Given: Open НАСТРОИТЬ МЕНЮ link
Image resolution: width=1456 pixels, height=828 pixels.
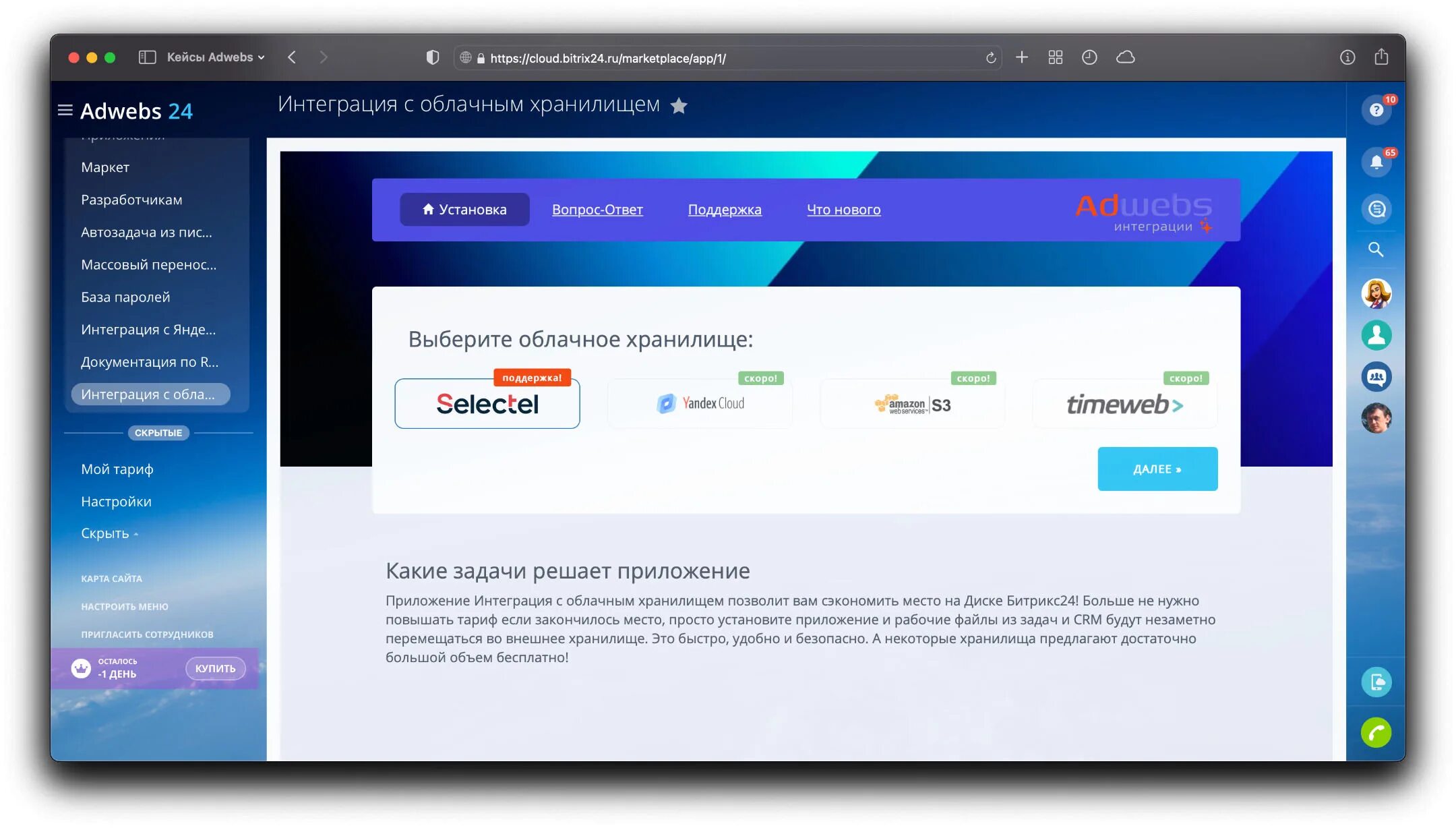Looking at the screenshot, I should [x=125, y=607].
